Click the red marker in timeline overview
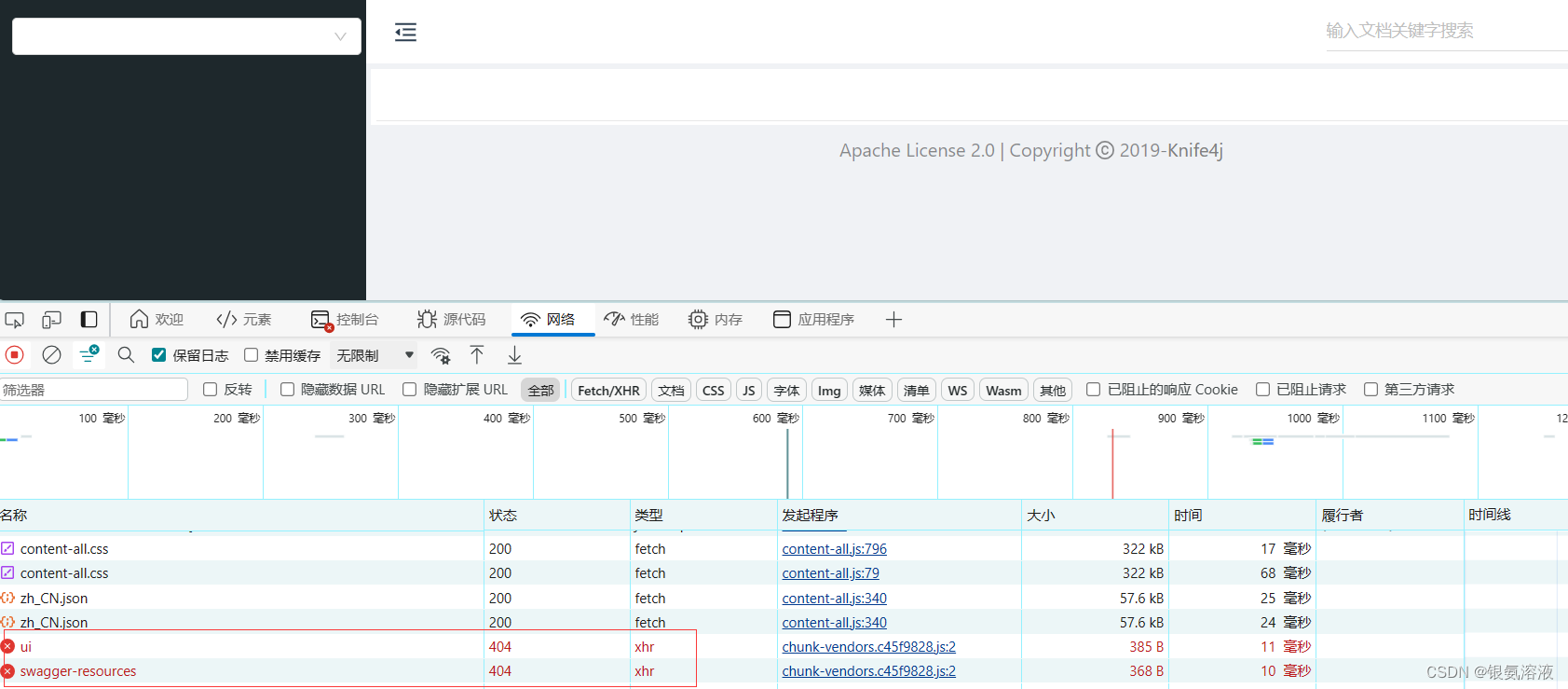This screenshot has width=1568, height=689. [1111, 463]
